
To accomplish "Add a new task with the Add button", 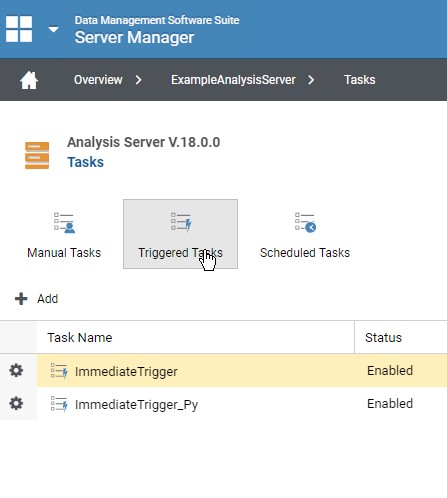I will (37, 299).
